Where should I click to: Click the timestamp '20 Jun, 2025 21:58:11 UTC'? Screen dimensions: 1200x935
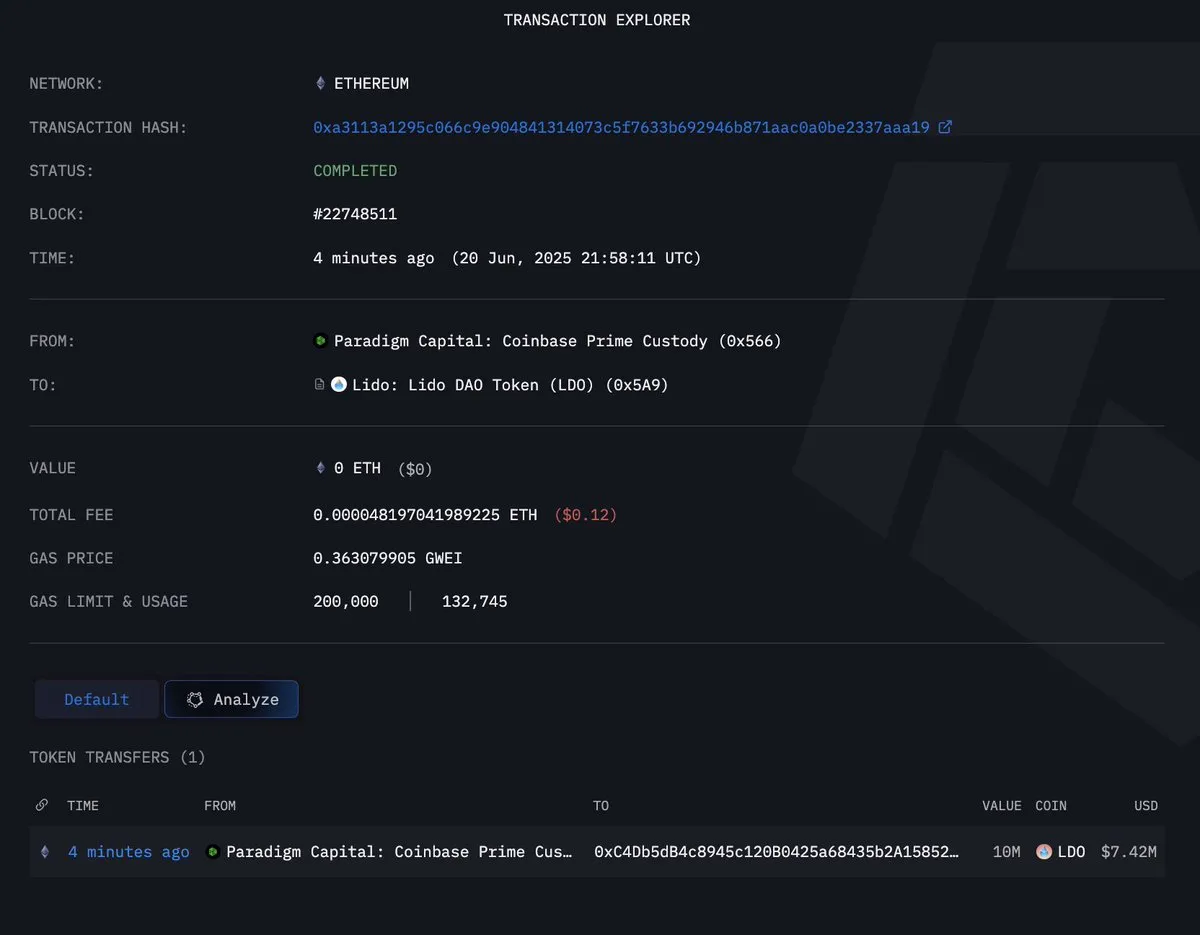point(576,258)
